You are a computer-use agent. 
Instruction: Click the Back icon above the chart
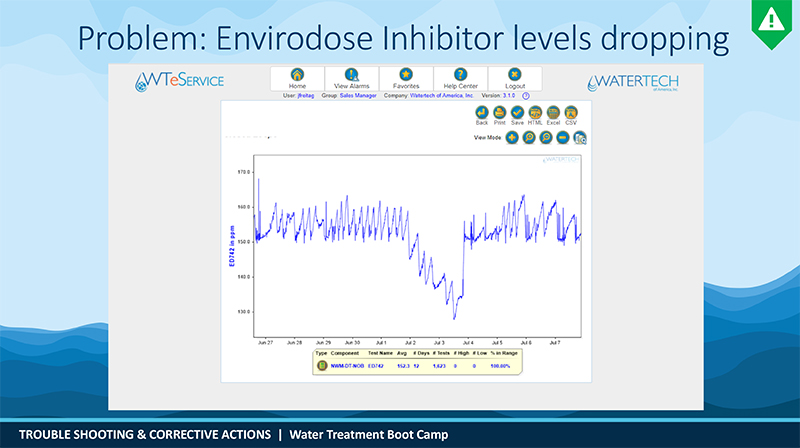(x=482, y=115)
